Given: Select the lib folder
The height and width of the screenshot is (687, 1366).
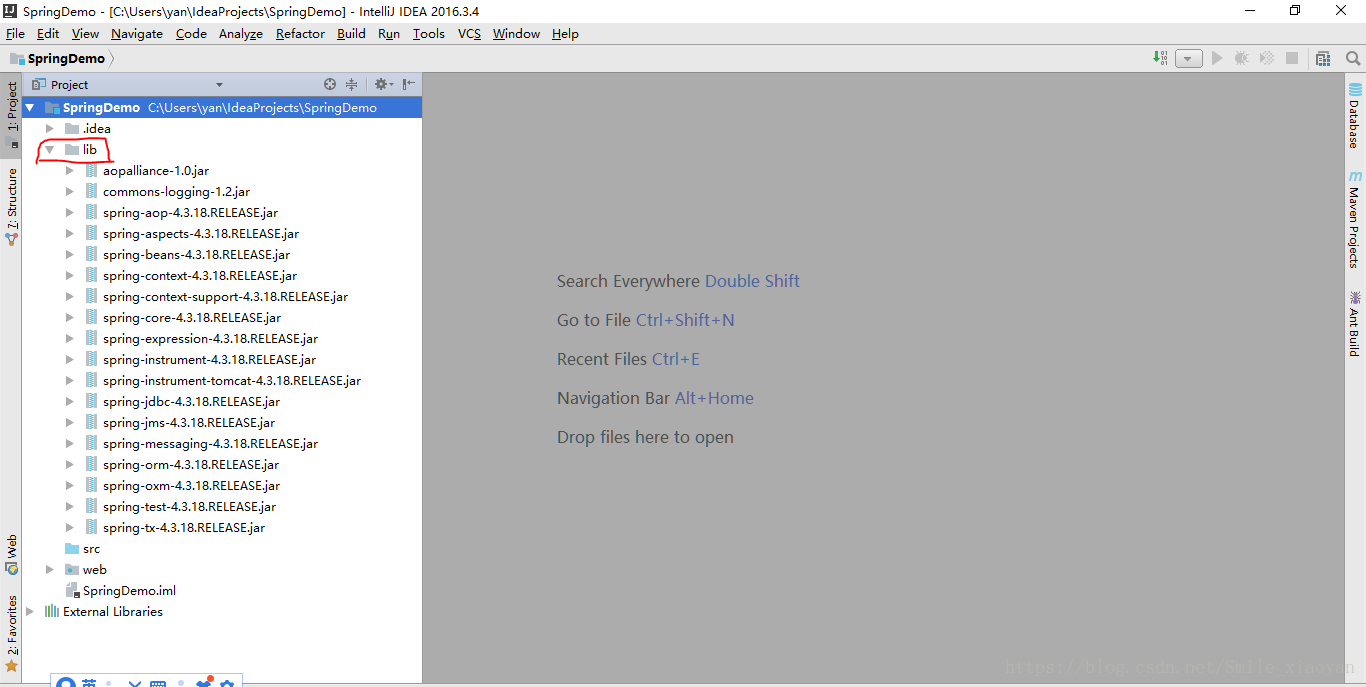Looking at the screenshot, I should click(x=90, y=149).
